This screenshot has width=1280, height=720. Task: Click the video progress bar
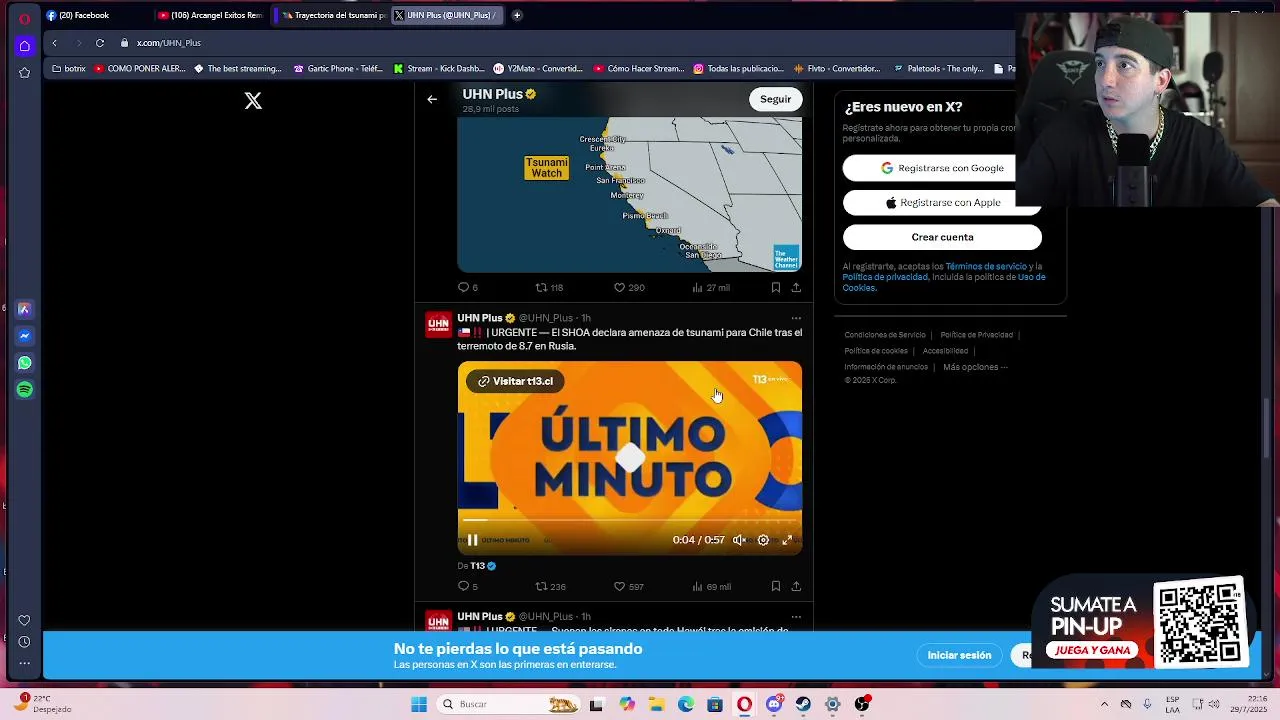click(630, 520)
